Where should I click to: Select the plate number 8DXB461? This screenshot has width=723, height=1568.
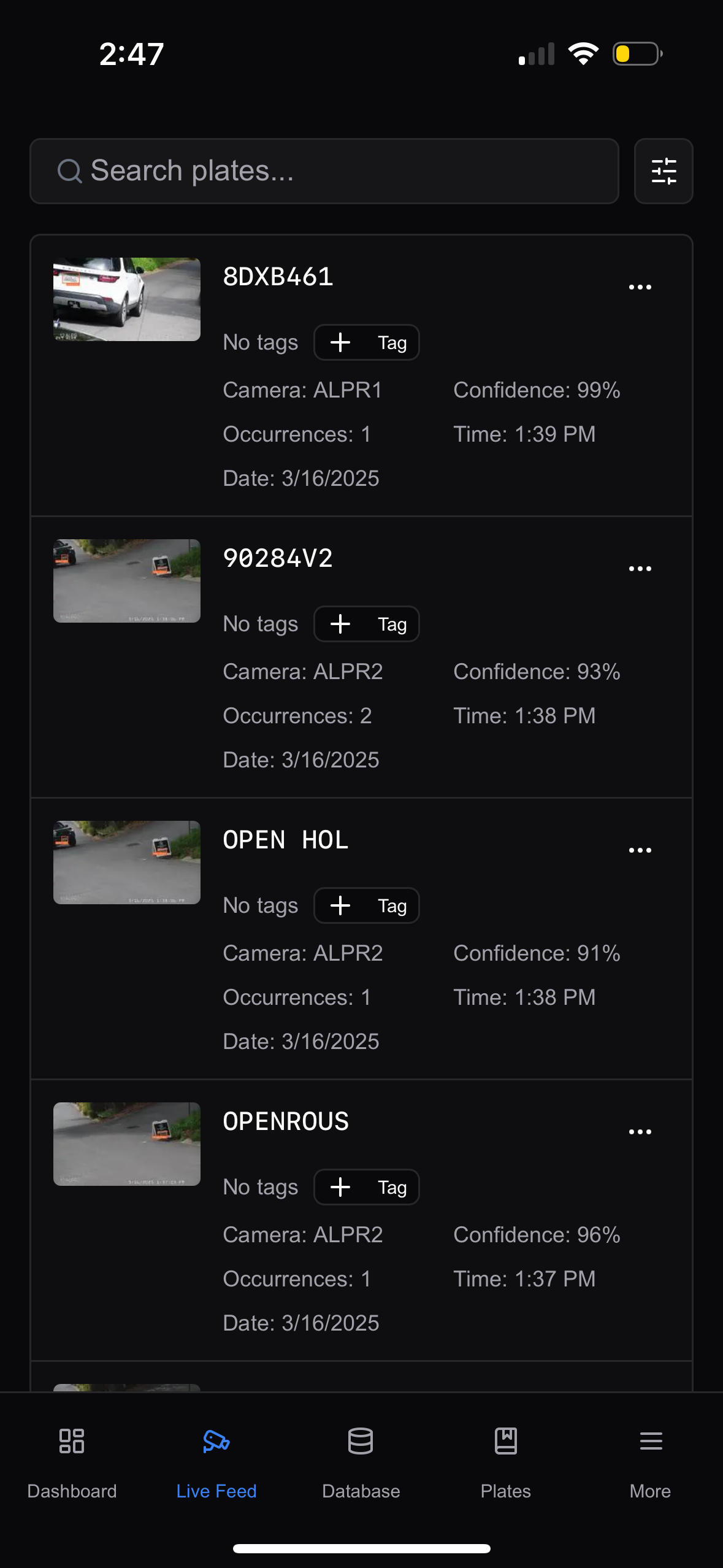(x=278, y=277)
